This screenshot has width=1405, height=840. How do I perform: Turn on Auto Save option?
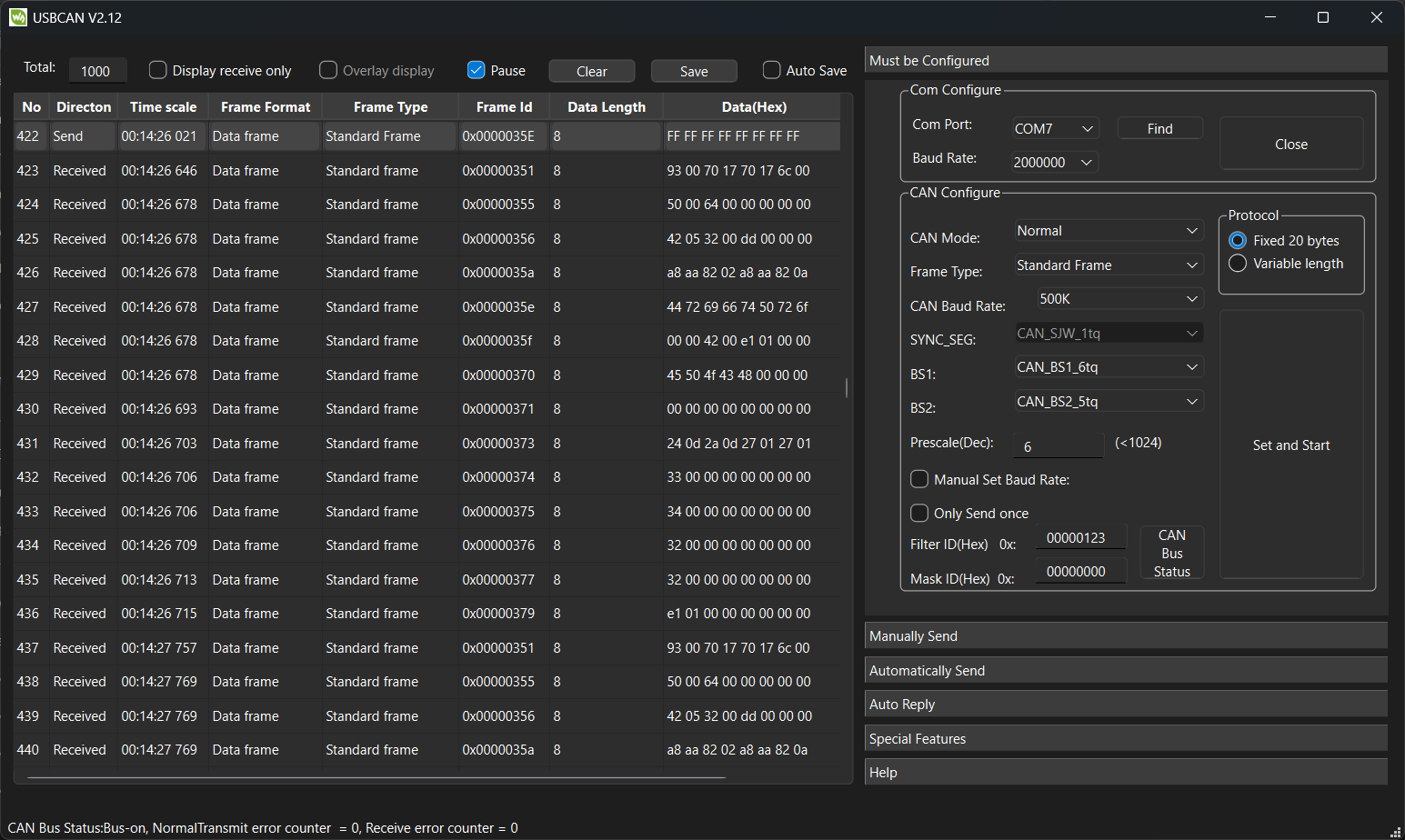click(x=771, y=70)
